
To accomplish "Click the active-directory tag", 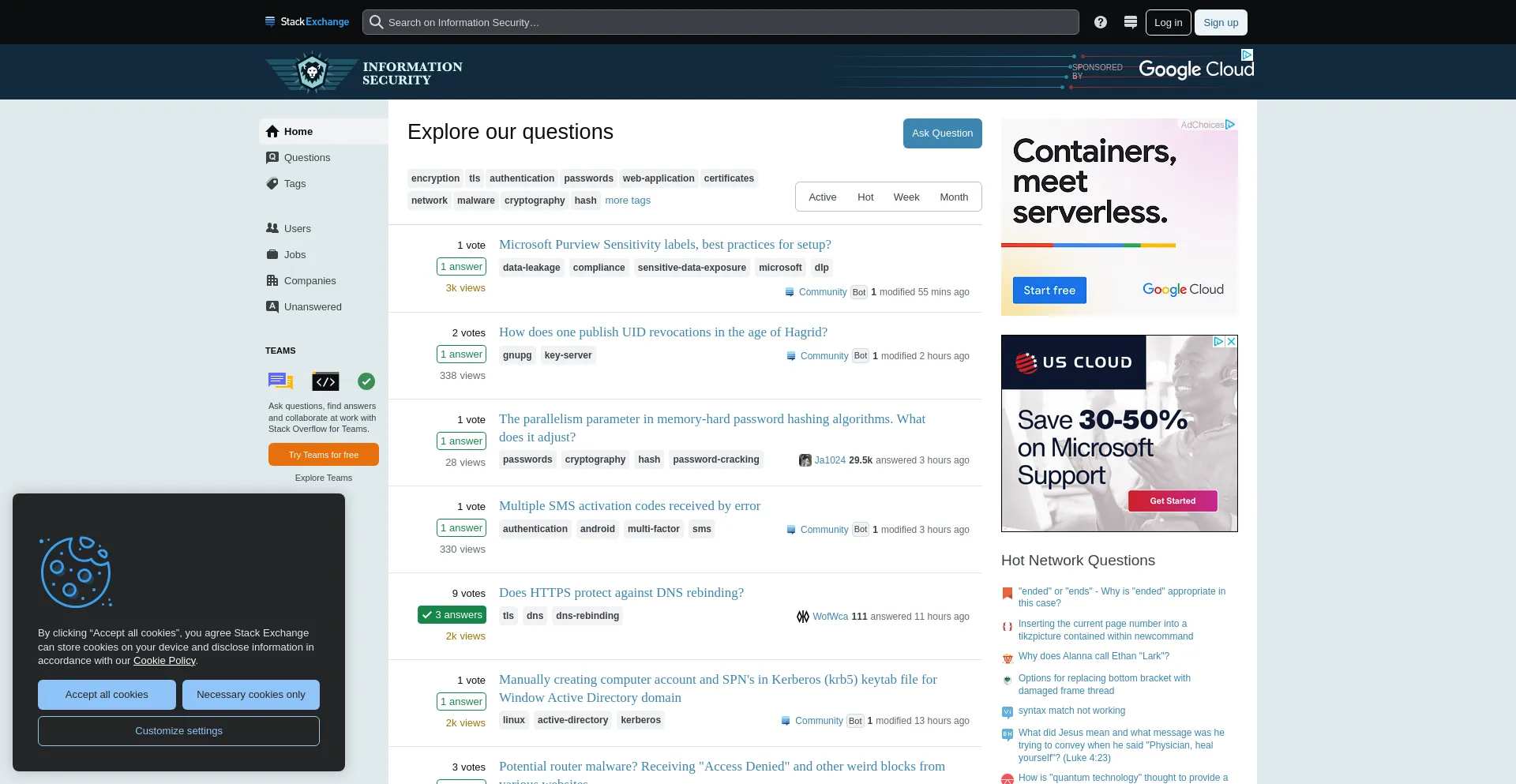I will point(572,720).
